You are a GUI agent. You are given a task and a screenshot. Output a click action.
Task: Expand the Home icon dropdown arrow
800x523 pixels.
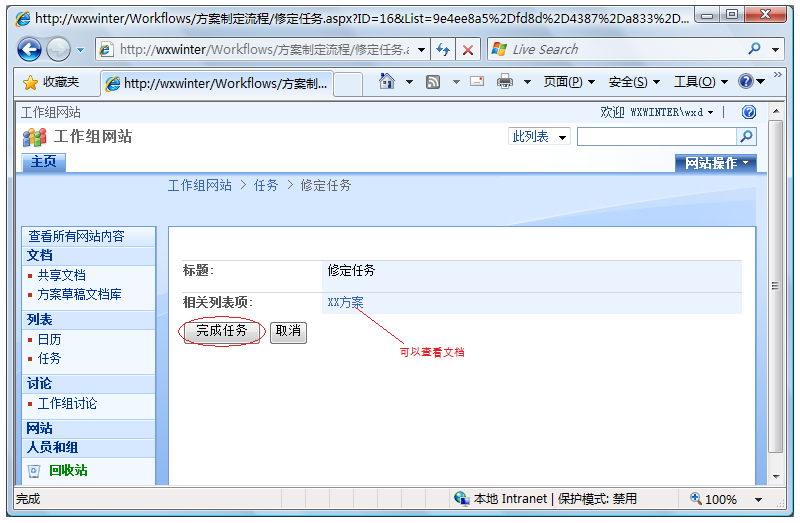click(x=409, y=82)
